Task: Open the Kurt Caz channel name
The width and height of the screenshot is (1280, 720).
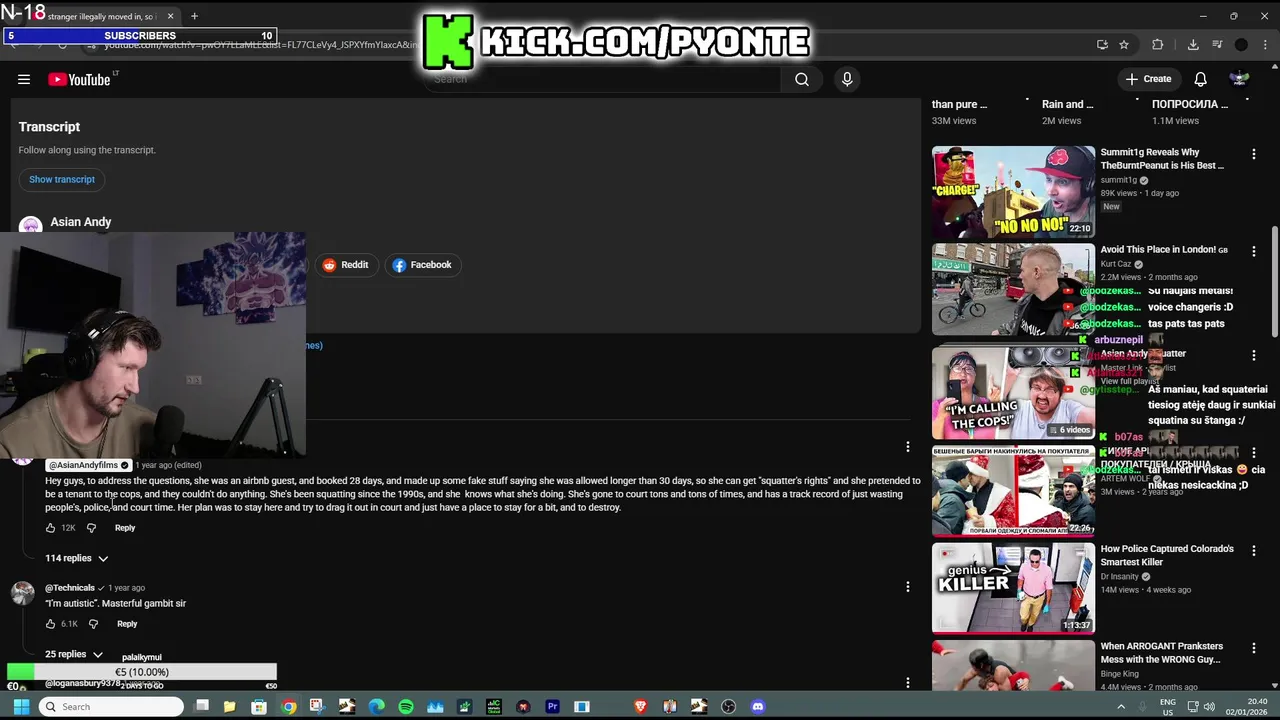Action: click(x=1116, y=264)
